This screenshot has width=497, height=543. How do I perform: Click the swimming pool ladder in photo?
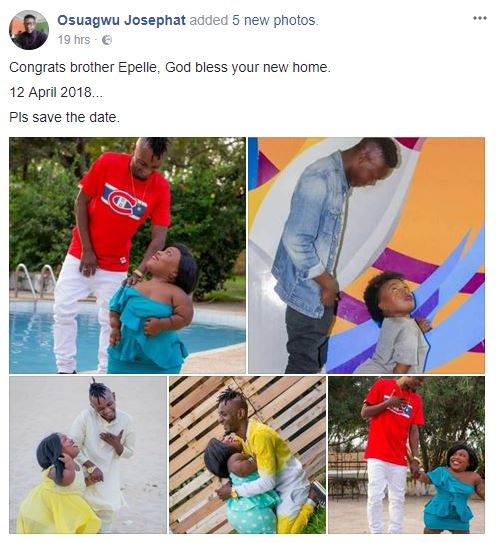35,281
